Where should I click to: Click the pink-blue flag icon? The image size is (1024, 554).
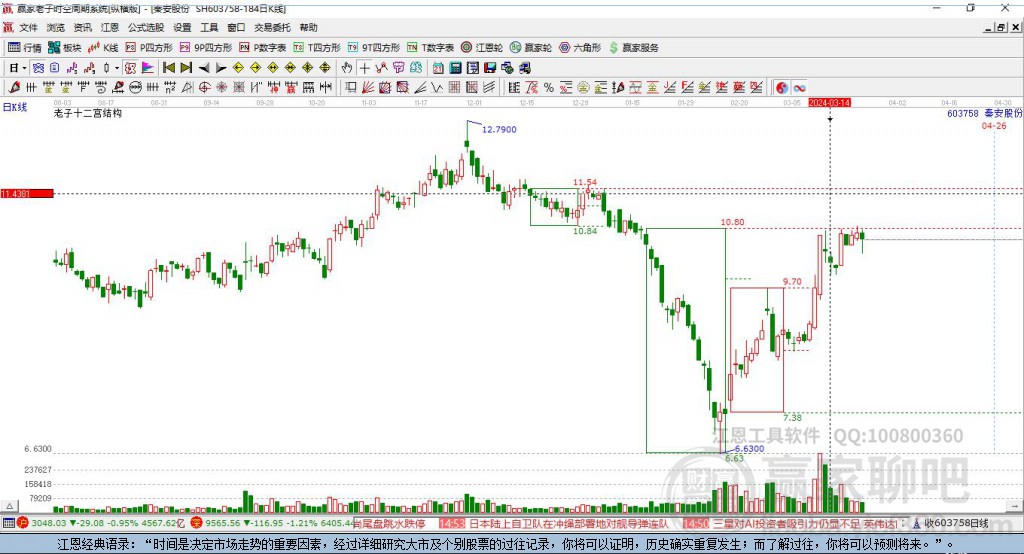148,68
